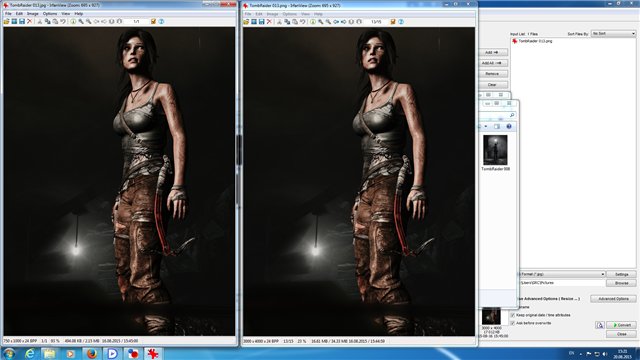This screenshot has width=640, height=360.
Task: Click Undo icon in the 013.jpg window toolbar
Action: point(63,21)
